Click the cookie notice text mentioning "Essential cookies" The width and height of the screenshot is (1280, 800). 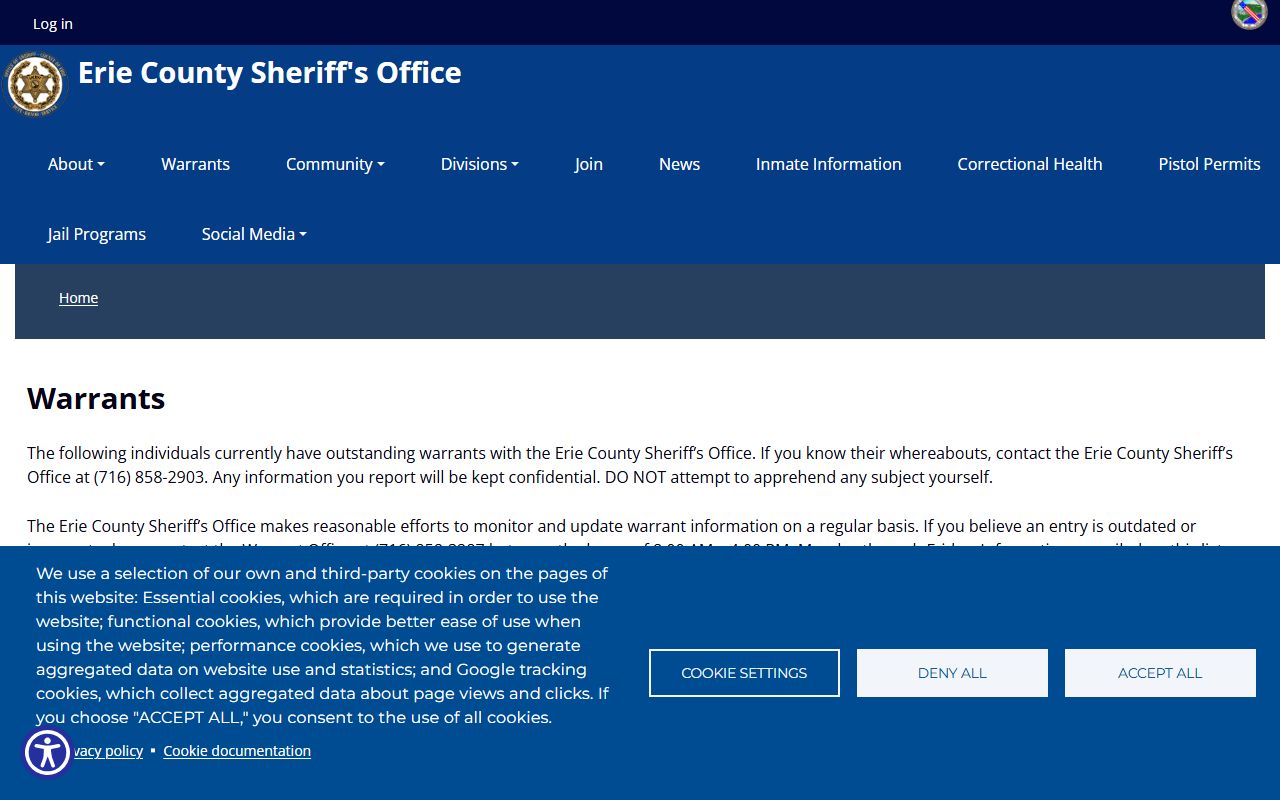pos(323,646)
